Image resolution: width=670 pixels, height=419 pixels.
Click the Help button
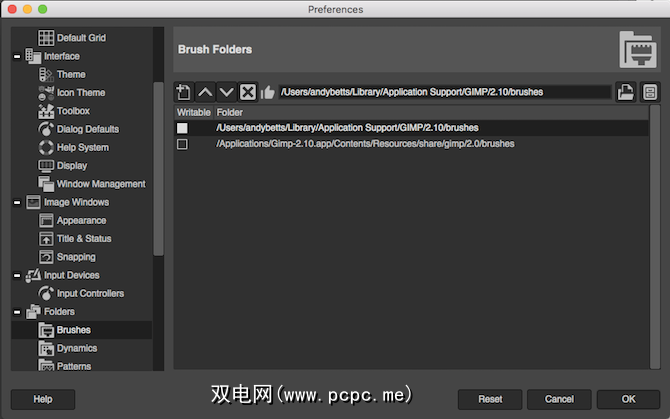tap(43, 399)
